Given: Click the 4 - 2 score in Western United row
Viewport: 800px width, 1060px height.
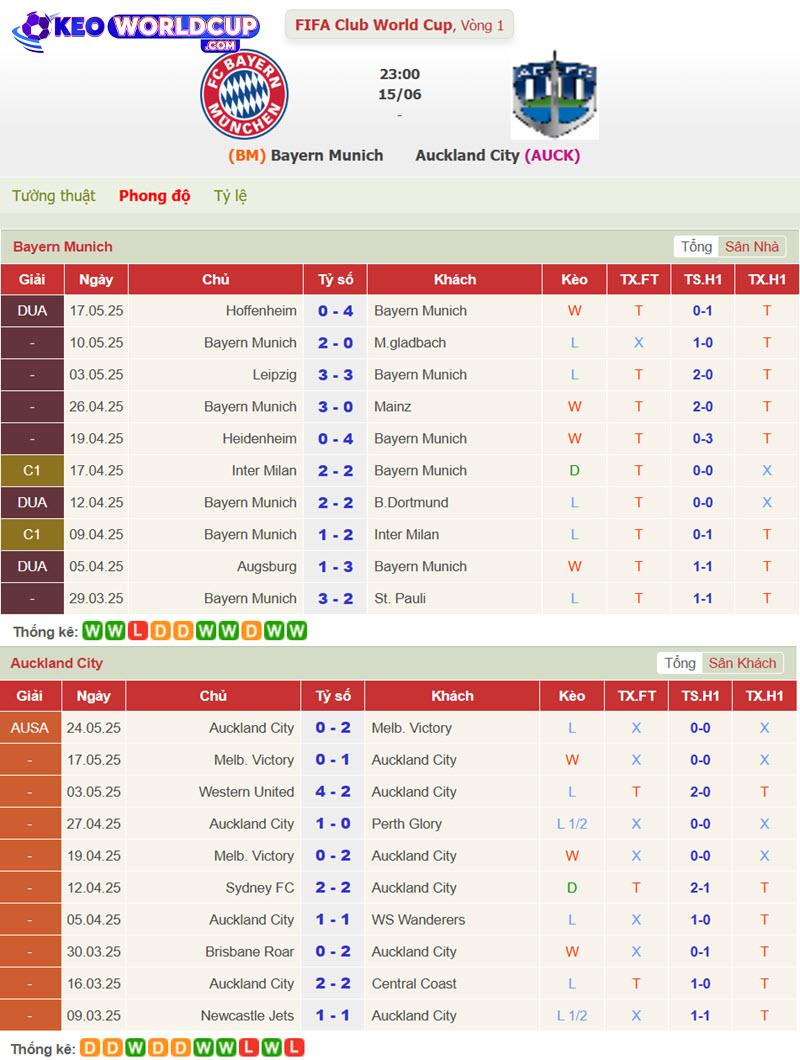Looking at the screenshot, I should (x=333, y=792).
